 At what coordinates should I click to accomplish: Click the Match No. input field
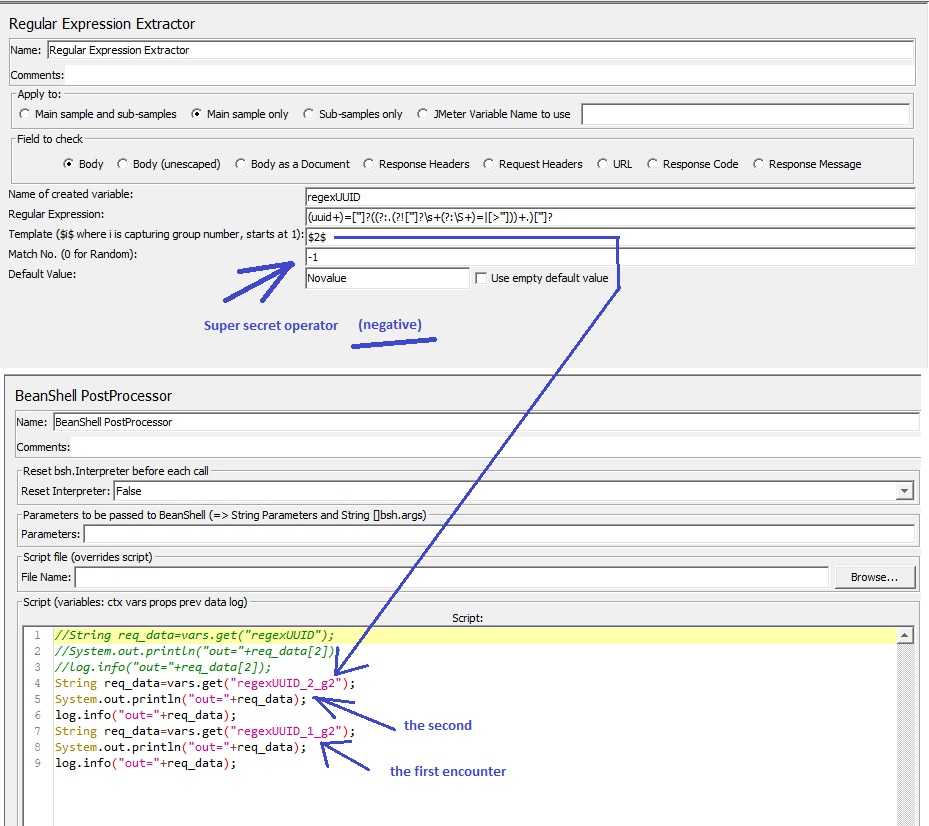(610, 257)
